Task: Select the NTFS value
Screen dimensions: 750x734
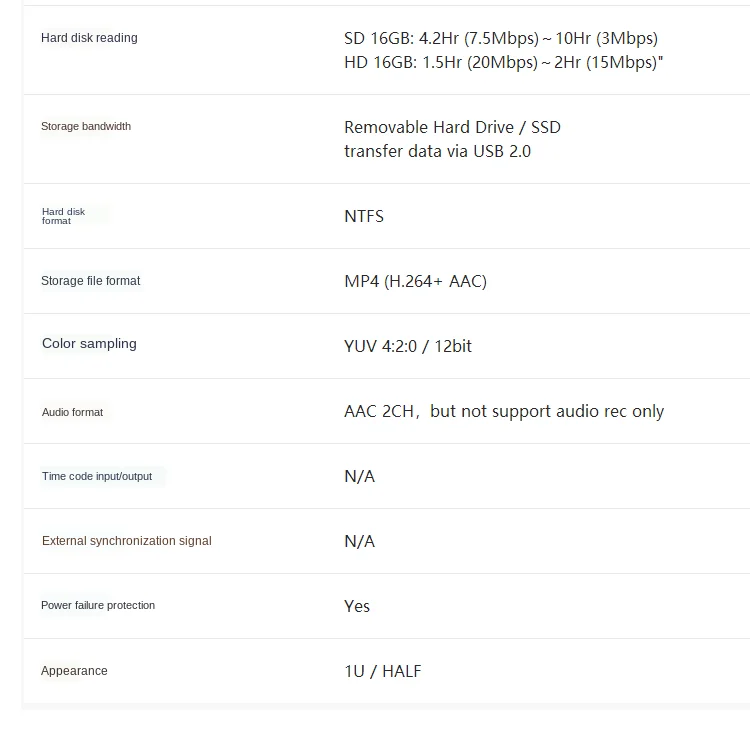Action: pyautogui.click(x=364, y=216)
